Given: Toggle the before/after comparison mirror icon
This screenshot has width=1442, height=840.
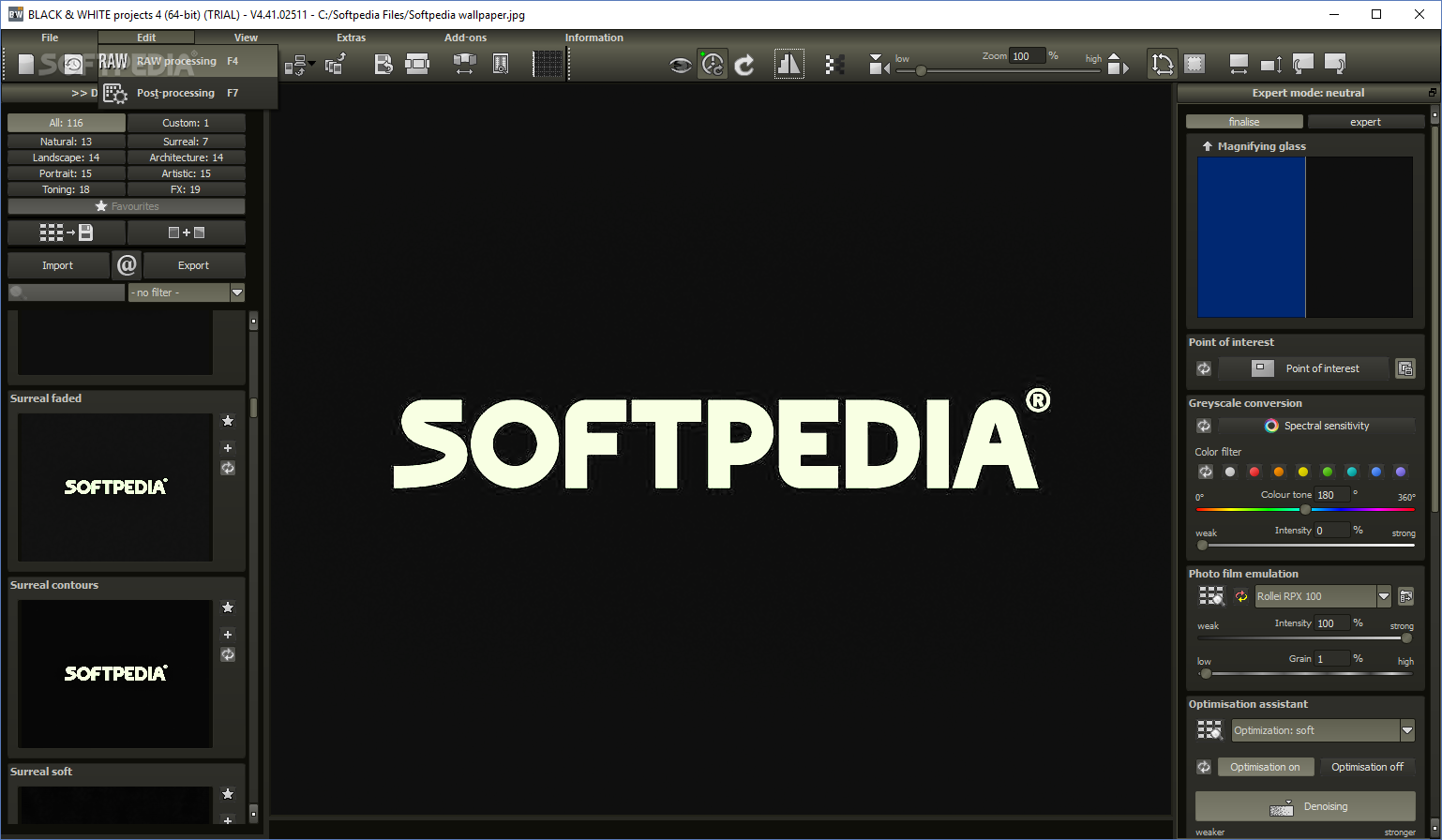Looking at the screenshot, I should click(789, 64).
